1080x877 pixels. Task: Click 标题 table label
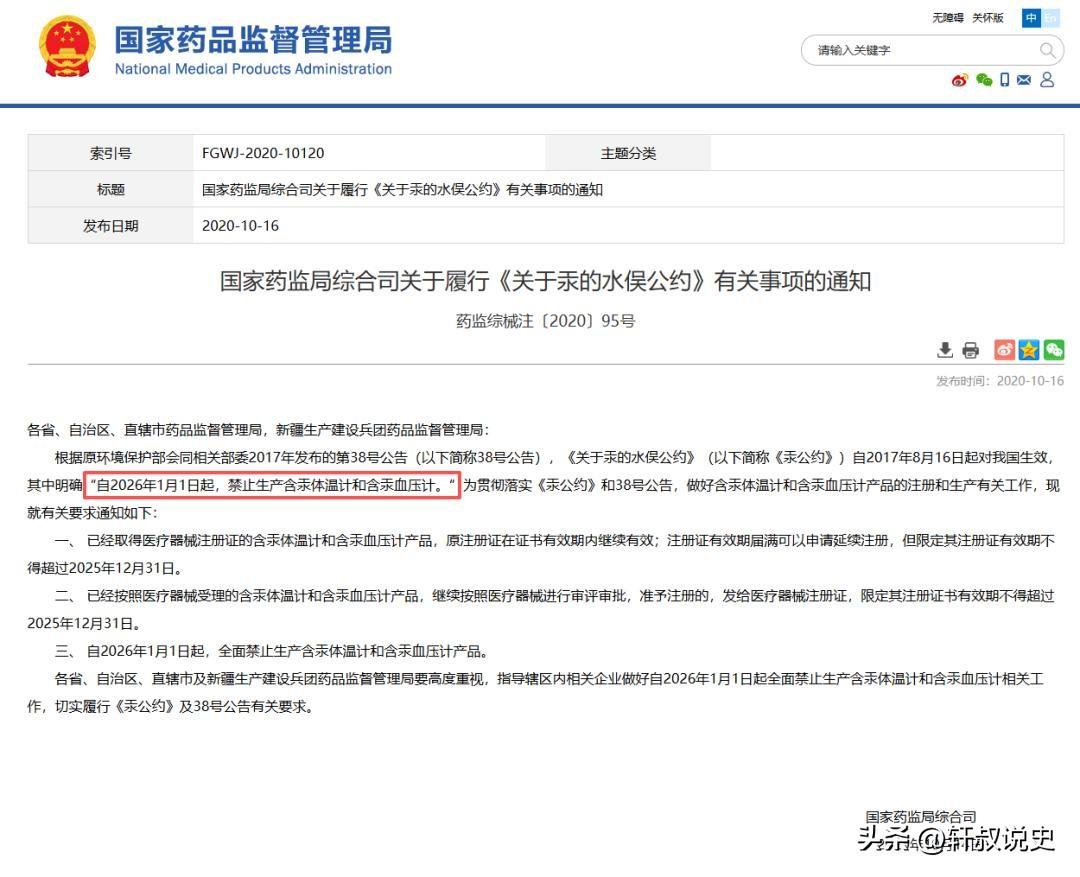111,189
